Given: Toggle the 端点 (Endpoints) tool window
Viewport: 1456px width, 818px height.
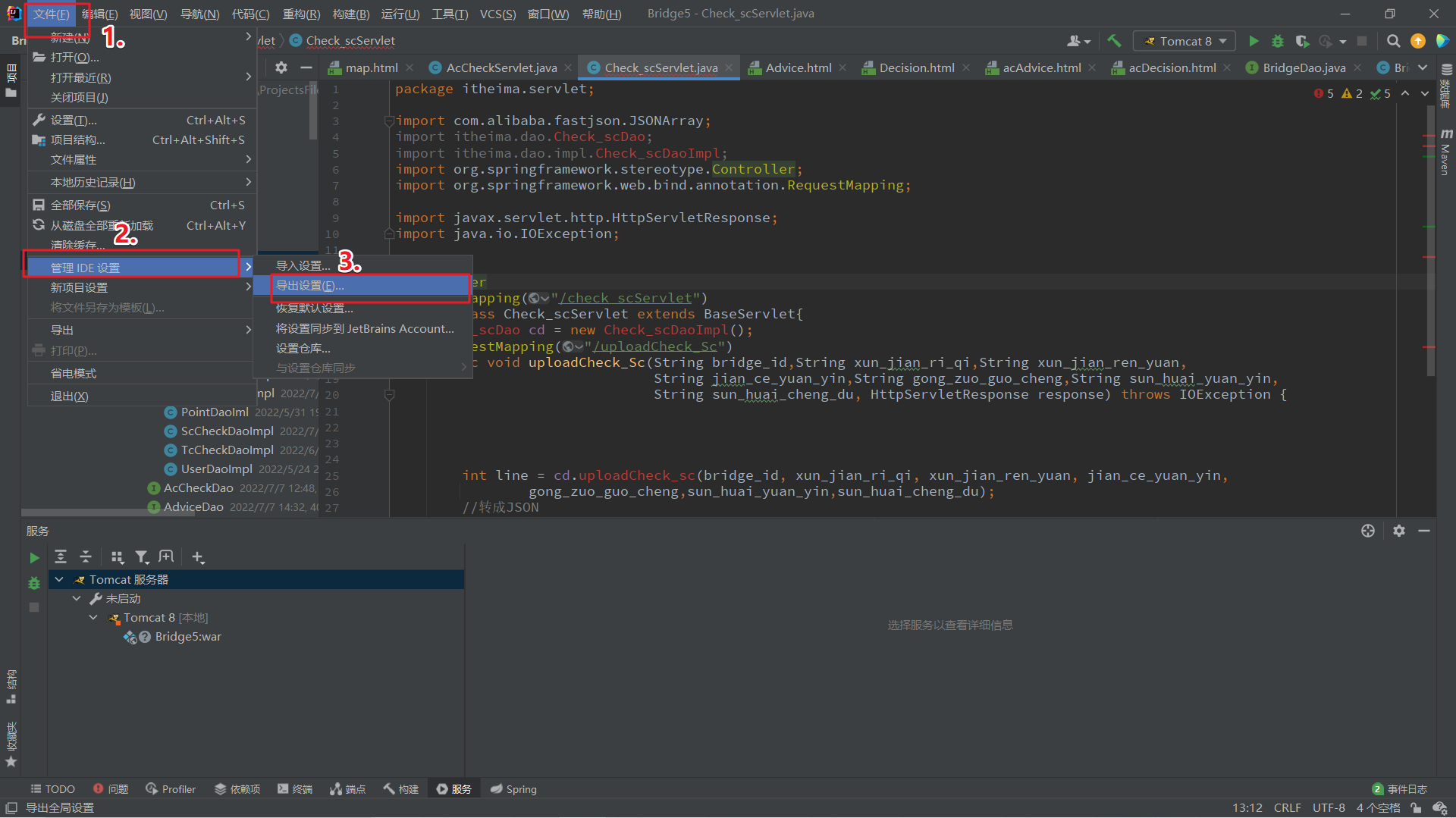Looking at the screenshot, I should (x=347, y=789).
